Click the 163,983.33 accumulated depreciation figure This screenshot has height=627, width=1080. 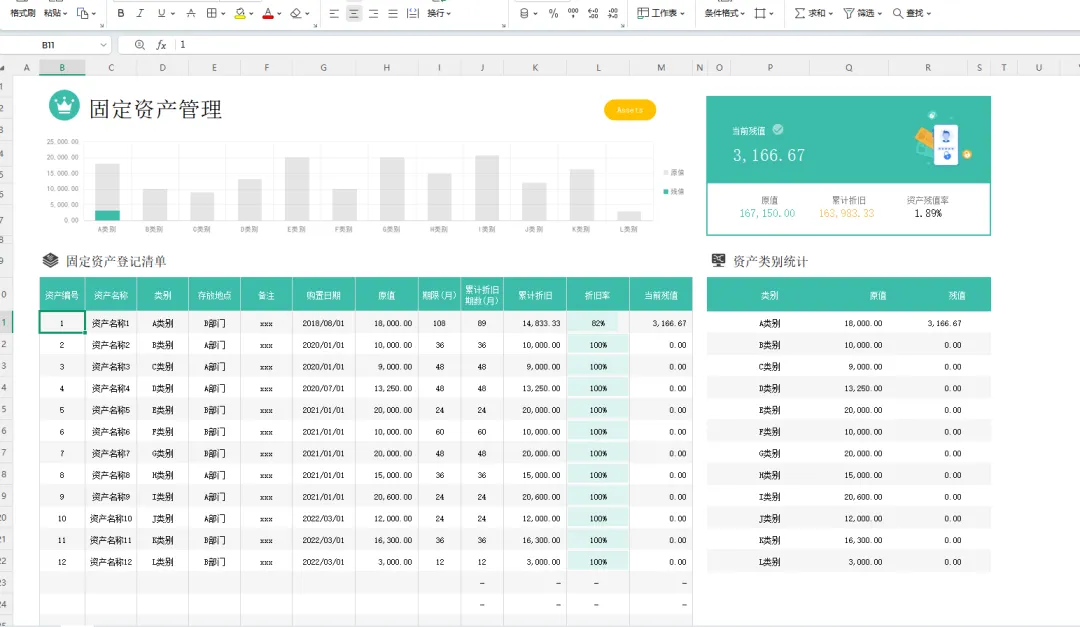(847, 214)
